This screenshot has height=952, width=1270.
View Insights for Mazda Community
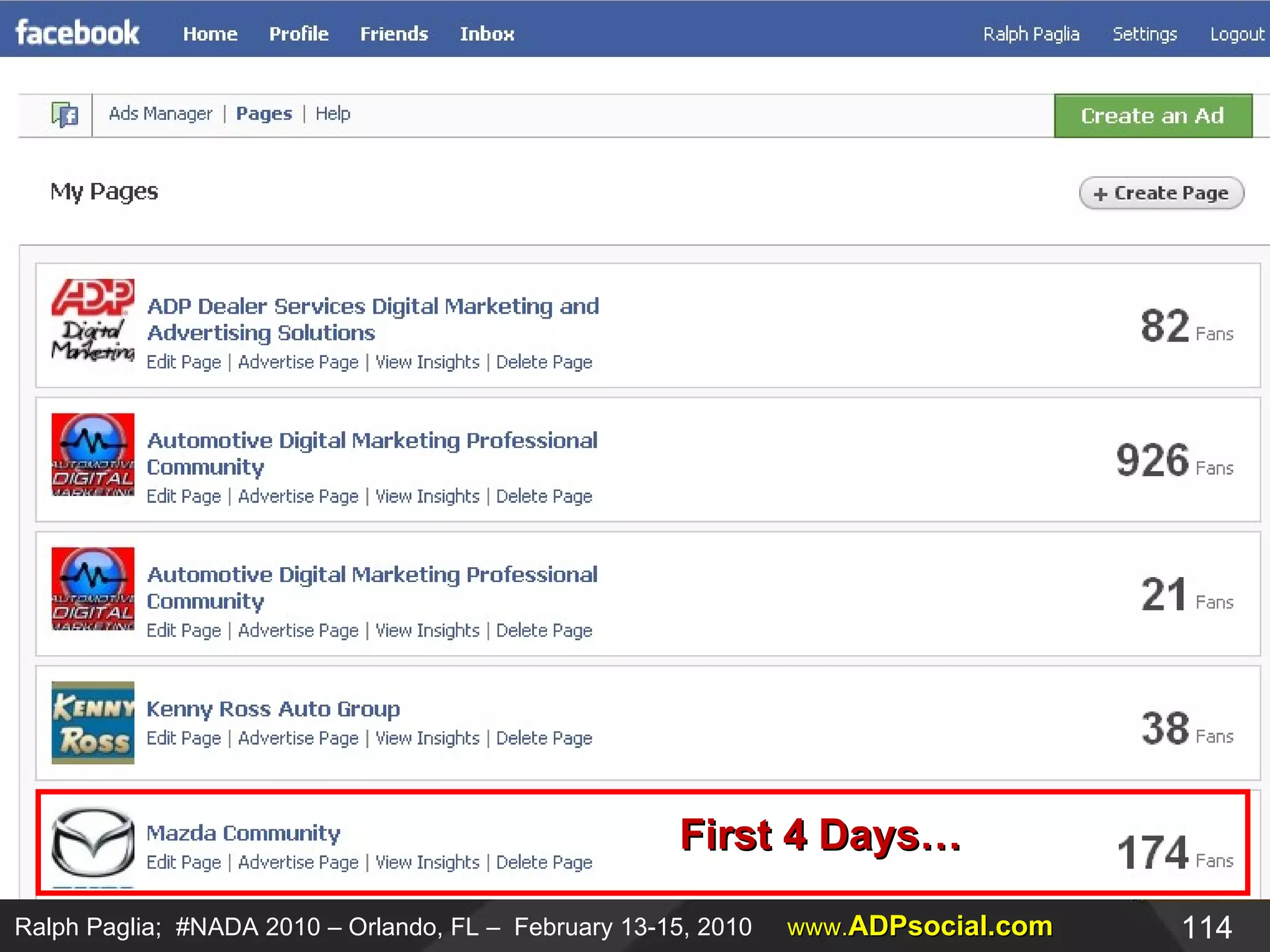pos(428,862)
